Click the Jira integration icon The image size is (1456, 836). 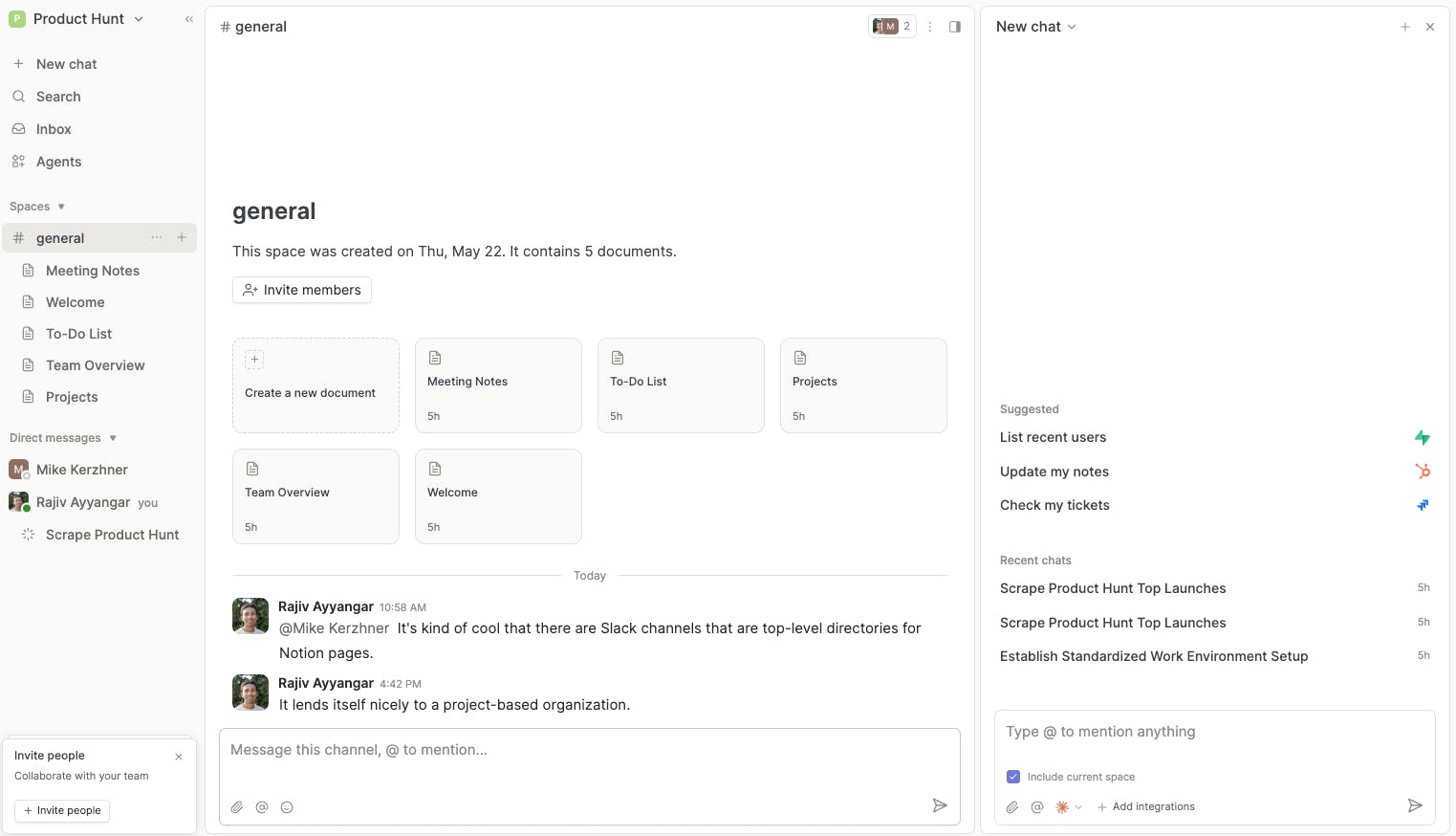(1423, 505)
